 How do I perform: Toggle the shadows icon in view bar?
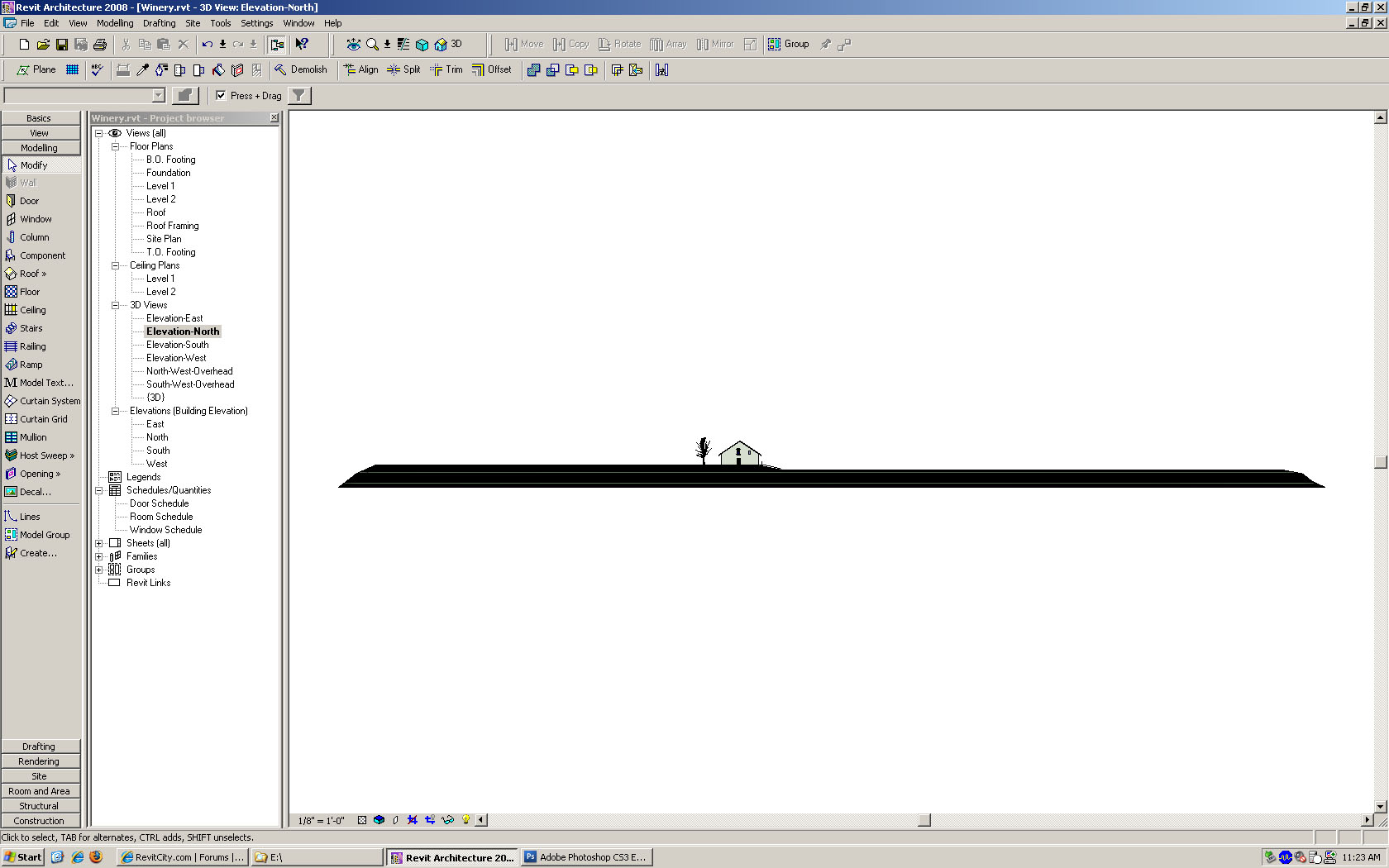pos(395,820)
